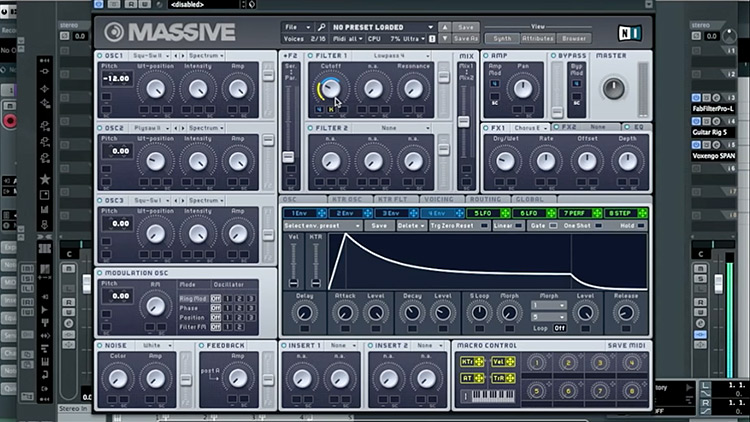Click the 2 Env modulation handle cross icon

tap(367, 213)
